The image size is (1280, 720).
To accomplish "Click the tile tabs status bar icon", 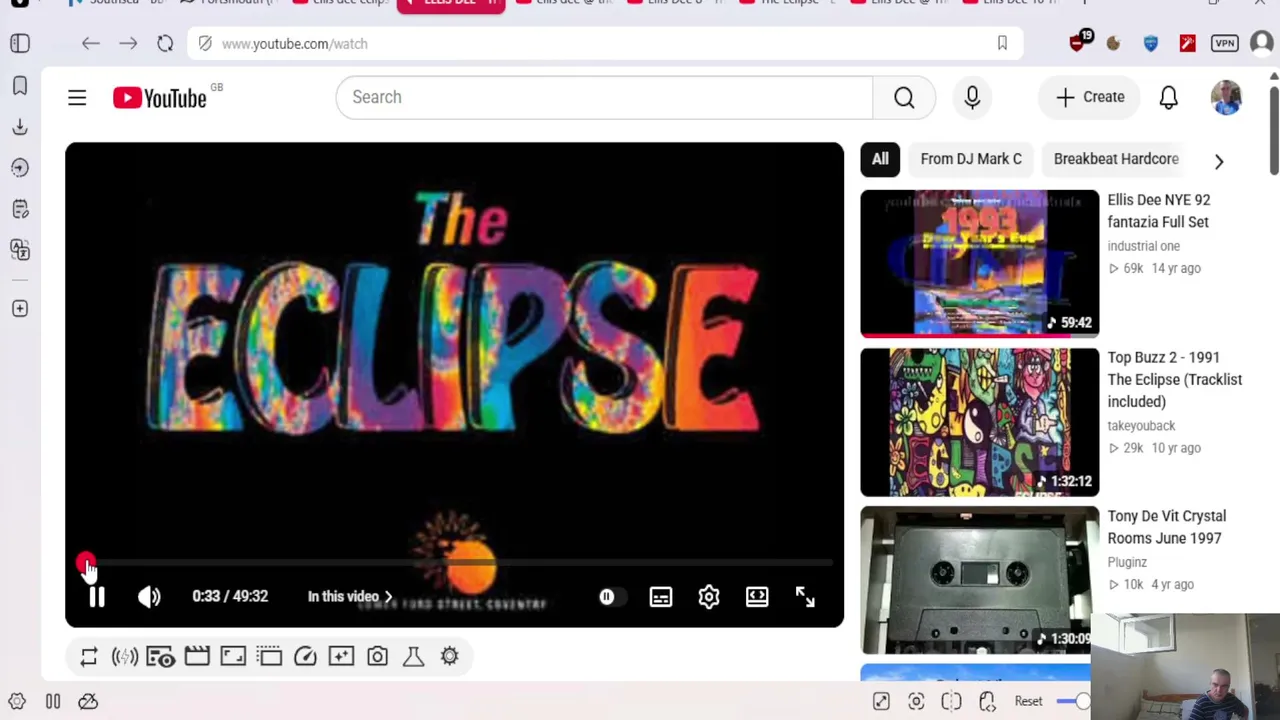I will [x=952, y=702].
